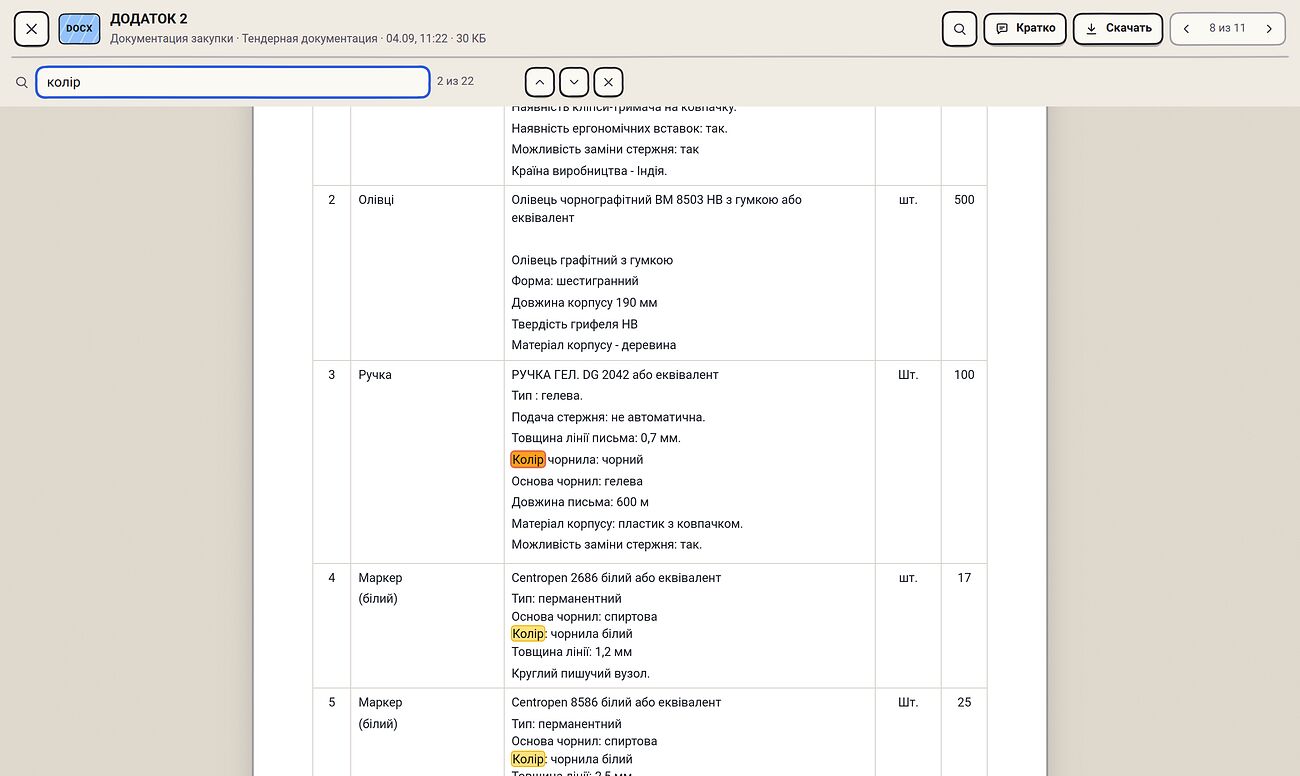The width and height of the screenshot is (1300, 776).
Task: Click quantity 100 in Ручка row
Action: click(964, 375)
